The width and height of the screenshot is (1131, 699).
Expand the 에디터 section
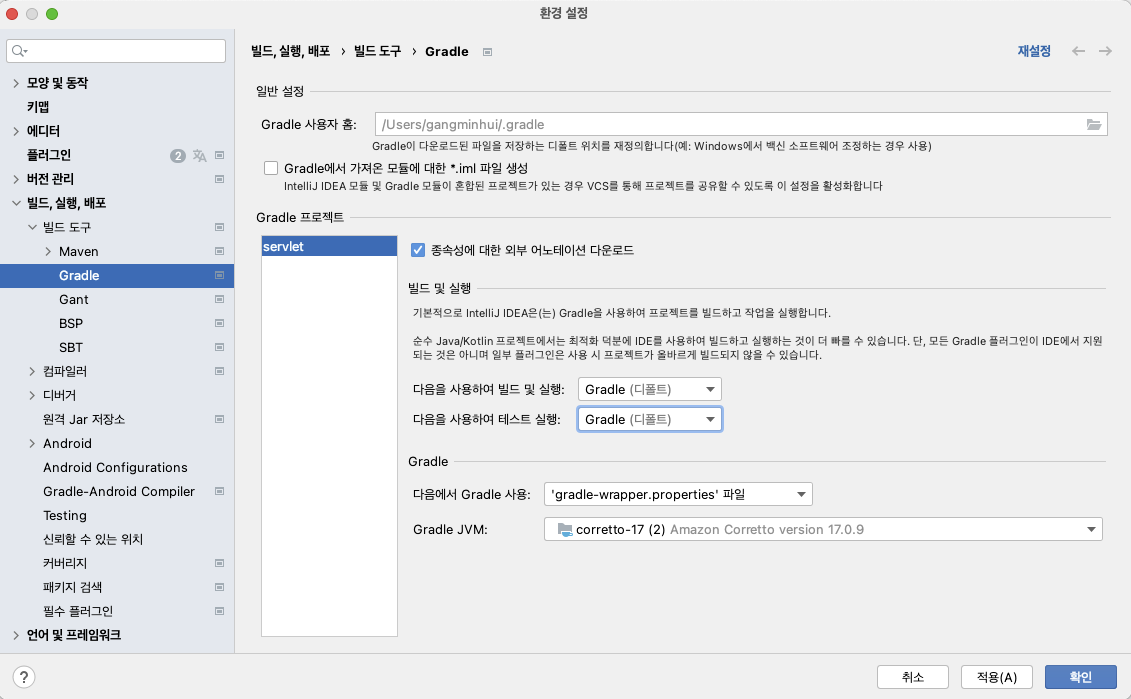click(x=16, y=131)
